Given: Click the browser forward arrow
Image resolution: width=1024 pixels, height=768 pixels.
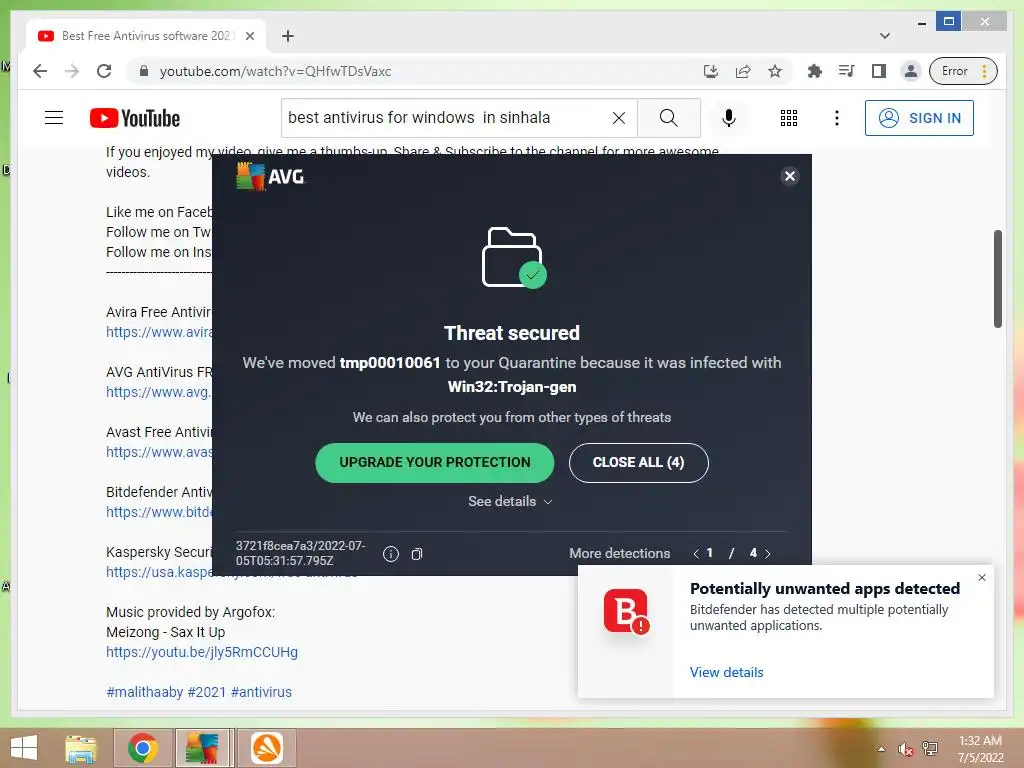Looking at the screenshot, I should pyautogui.click(x=72, y=71).
